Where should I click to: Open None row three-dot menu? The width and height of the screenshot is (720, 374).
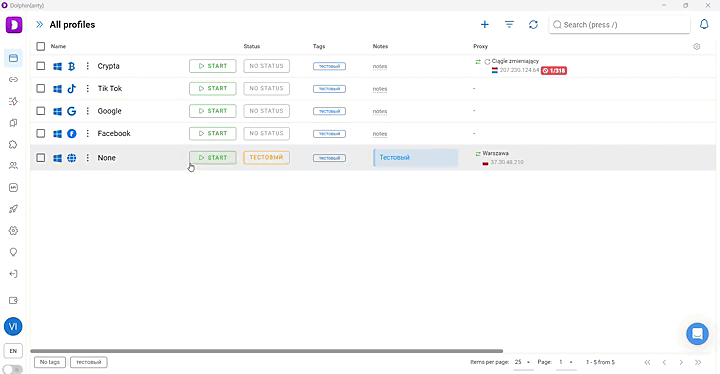tap(87, 158)
